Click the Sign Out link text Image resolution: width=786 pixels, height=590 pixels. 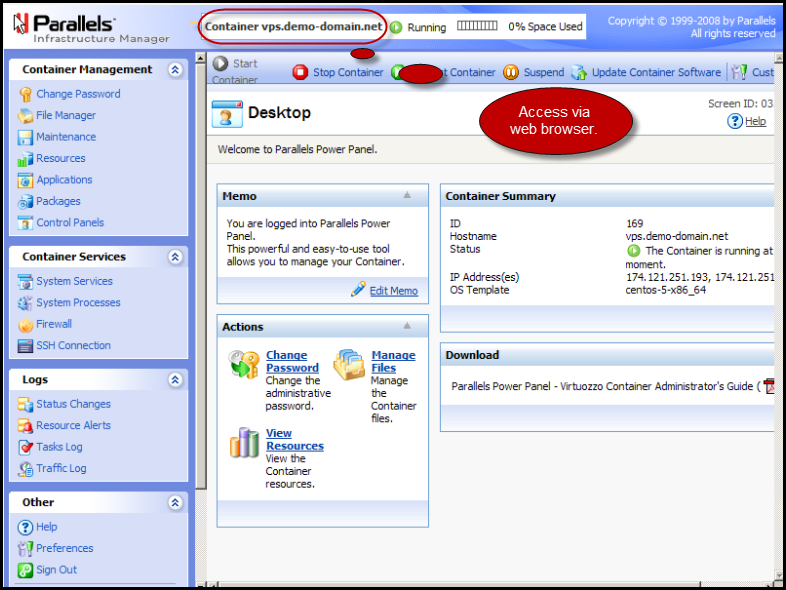57,570
